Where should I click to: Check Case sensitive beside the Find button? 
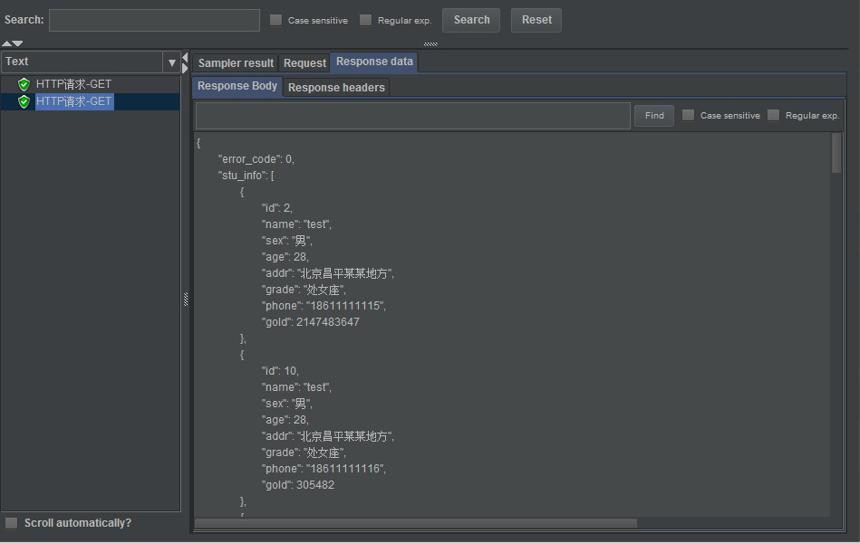pyautogui.click(x=688, y=115)
